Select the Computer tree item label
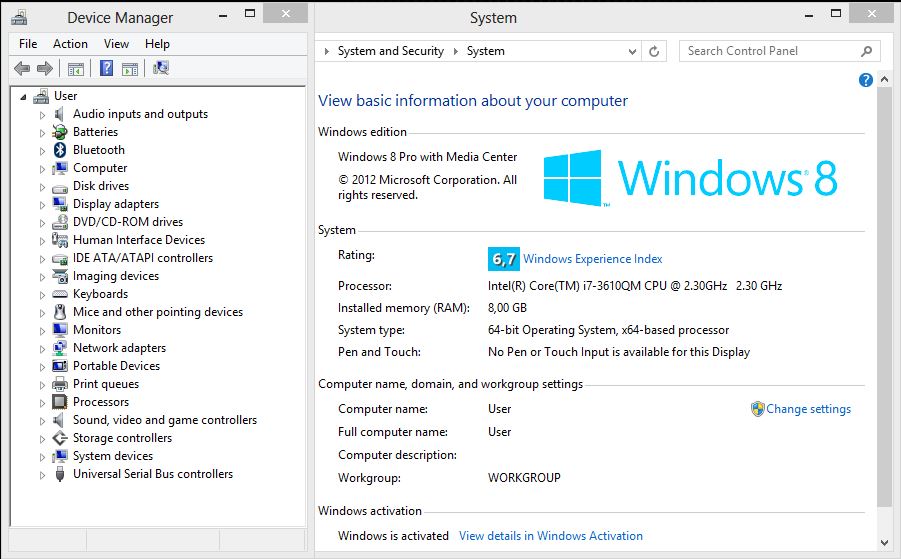Image resolution: width=901 pixels, height=559 pixels. coord(100,168)
